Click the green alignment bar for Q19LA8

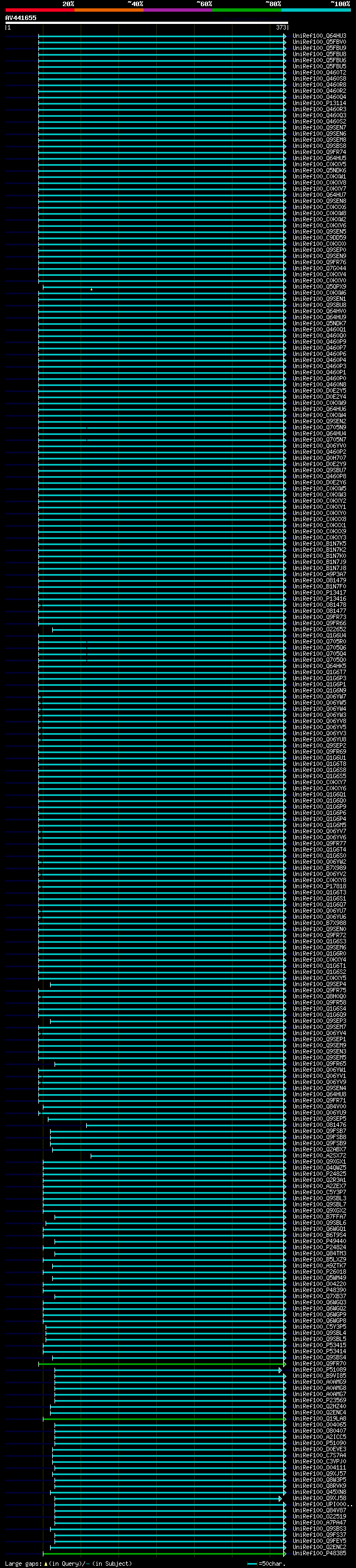[164, 1419]
